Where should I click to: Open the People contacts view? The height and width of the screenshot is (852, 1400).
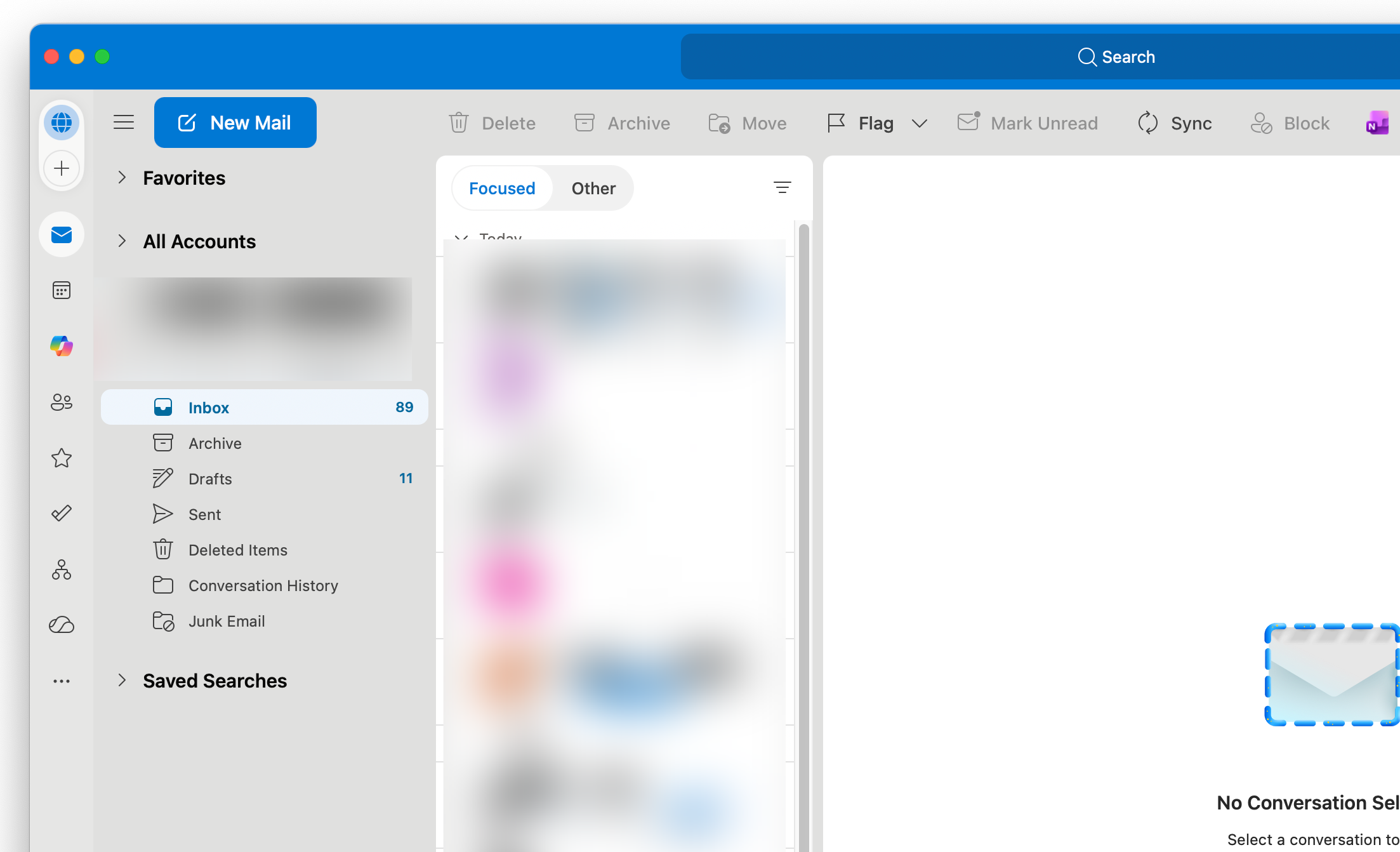click(62, 402)
